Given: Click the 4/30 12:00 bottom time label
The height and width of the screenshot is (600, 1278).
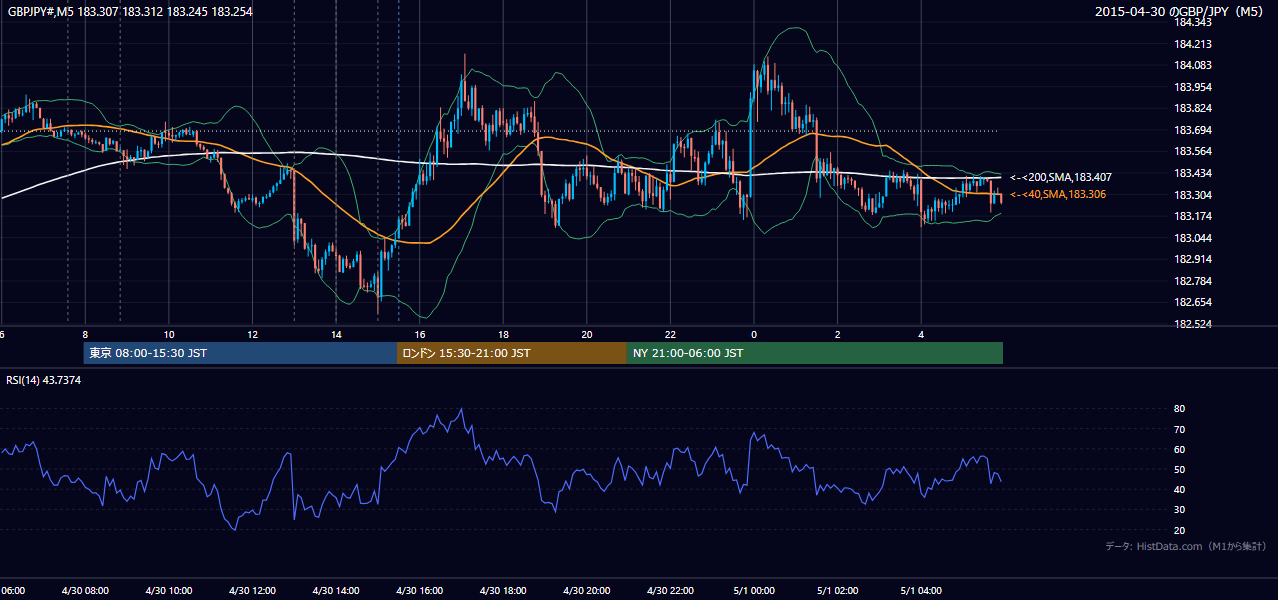Looking at the screenshot, I should (252, 591).
